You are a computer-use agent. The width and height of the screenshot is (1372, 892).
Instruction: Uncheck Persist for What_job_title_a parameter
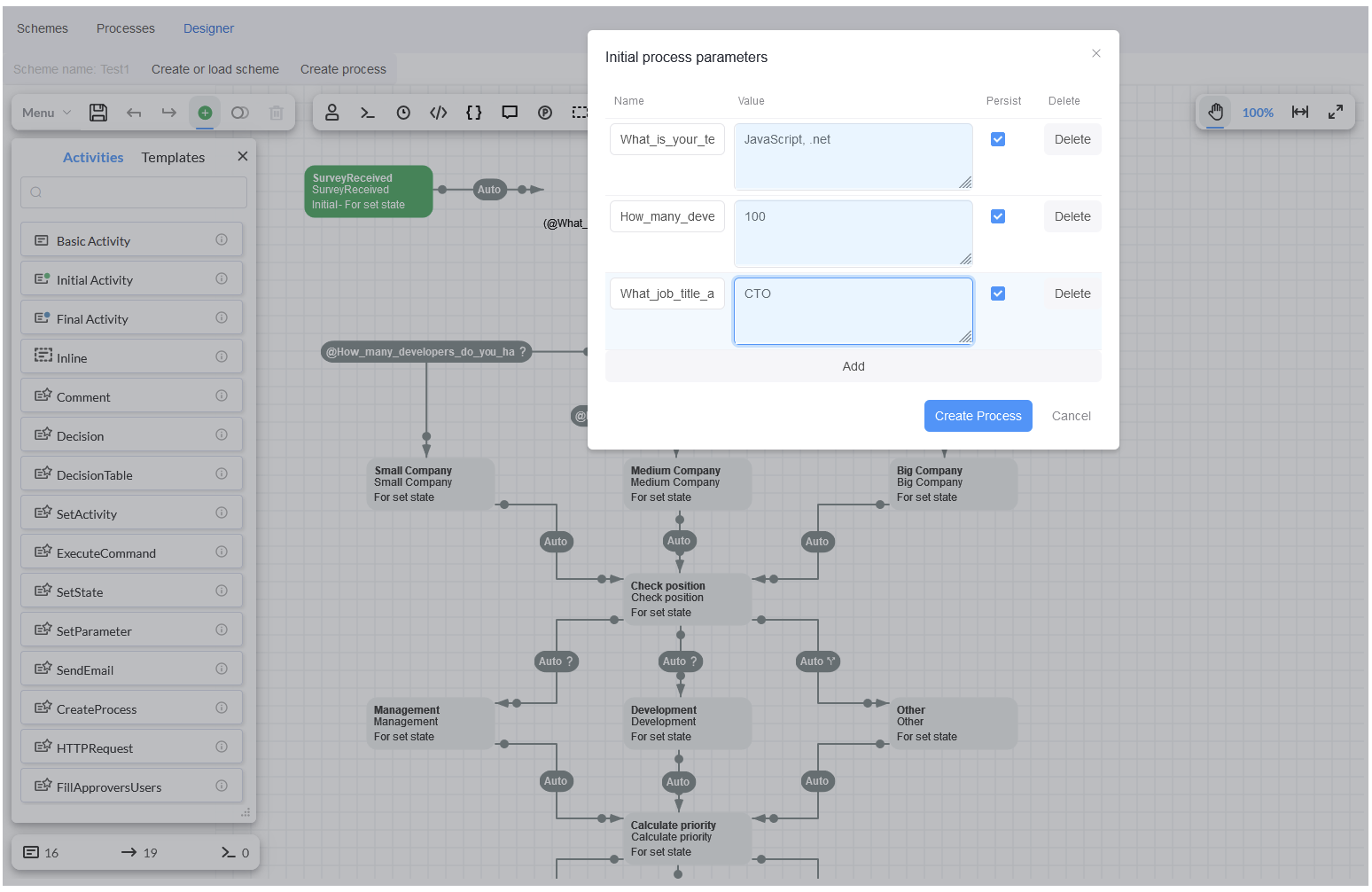point(998,293)
